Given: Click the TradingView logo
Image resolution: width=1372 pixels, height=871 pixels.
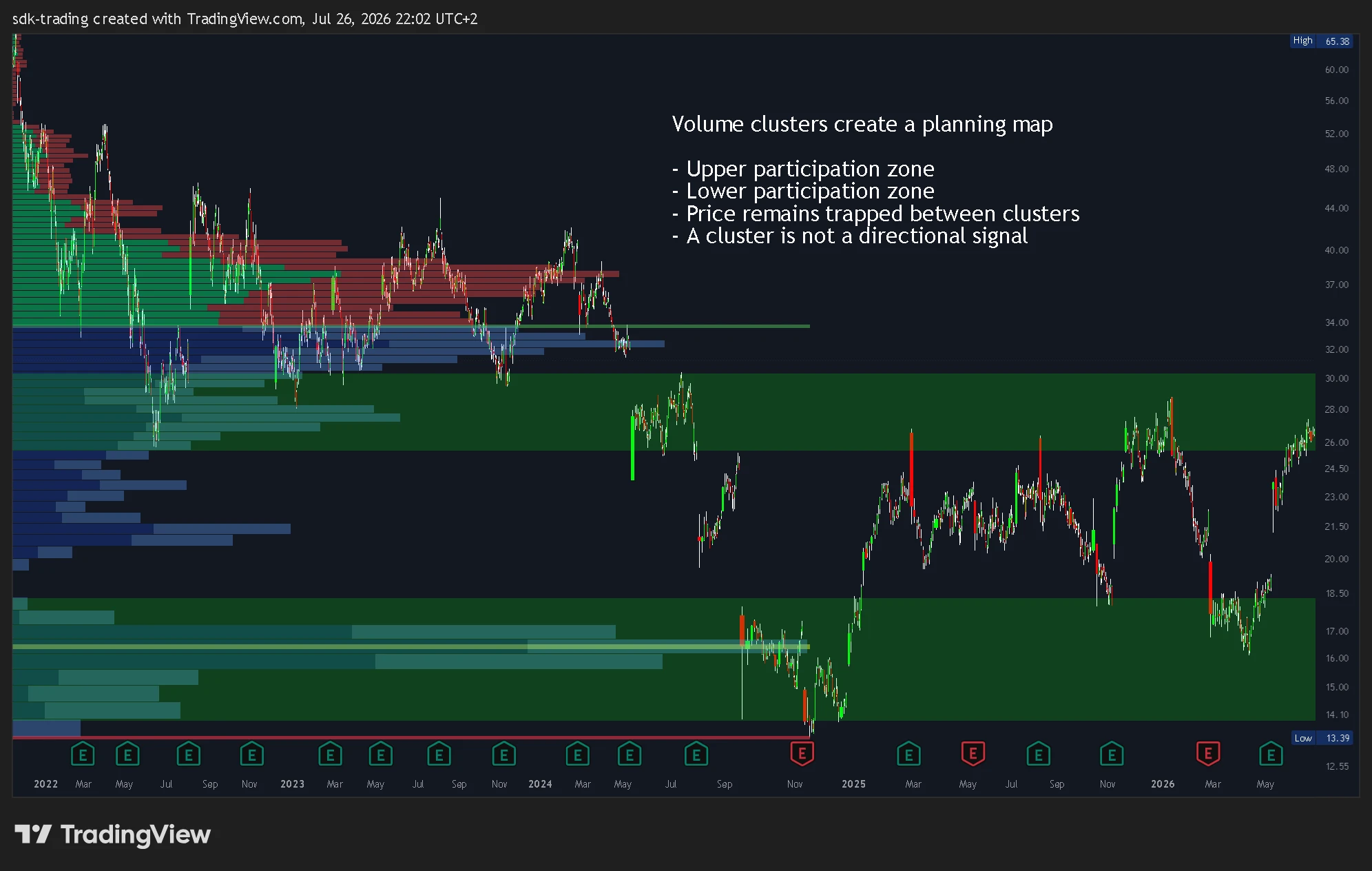Looking at the screenshot, I should point(113,834).
